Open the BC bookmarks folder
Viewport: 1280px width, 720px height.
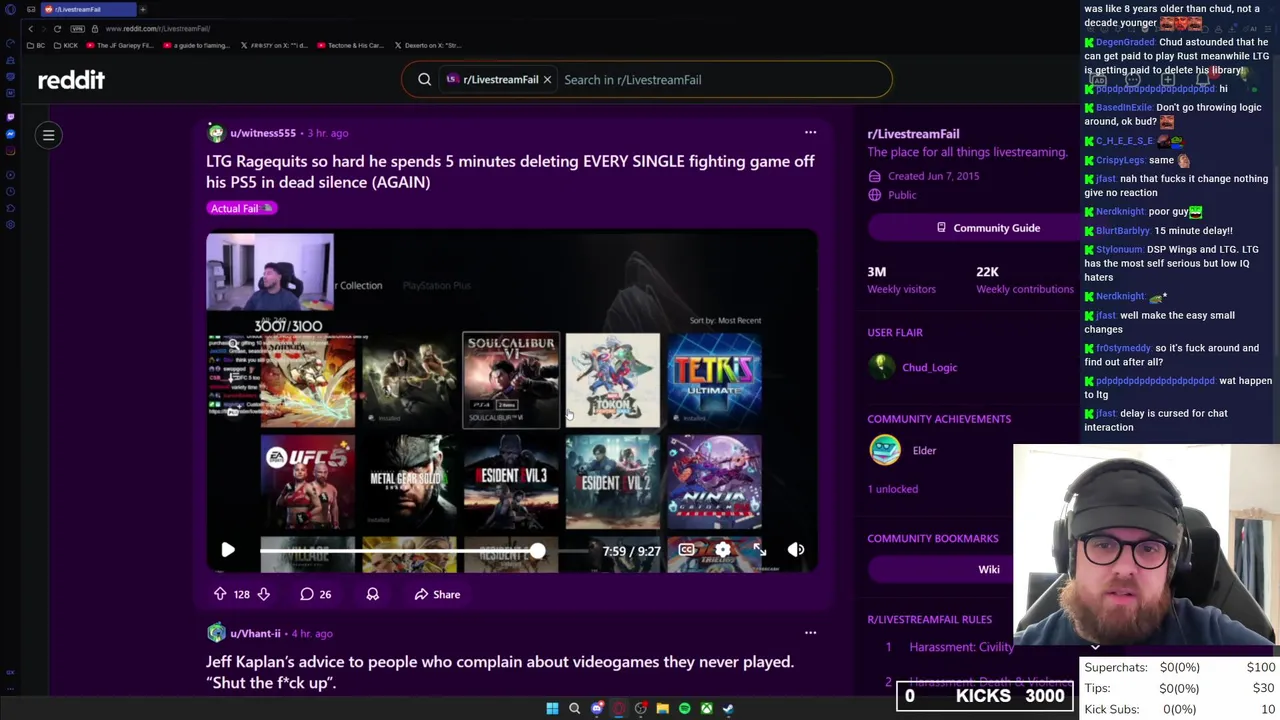36,45
